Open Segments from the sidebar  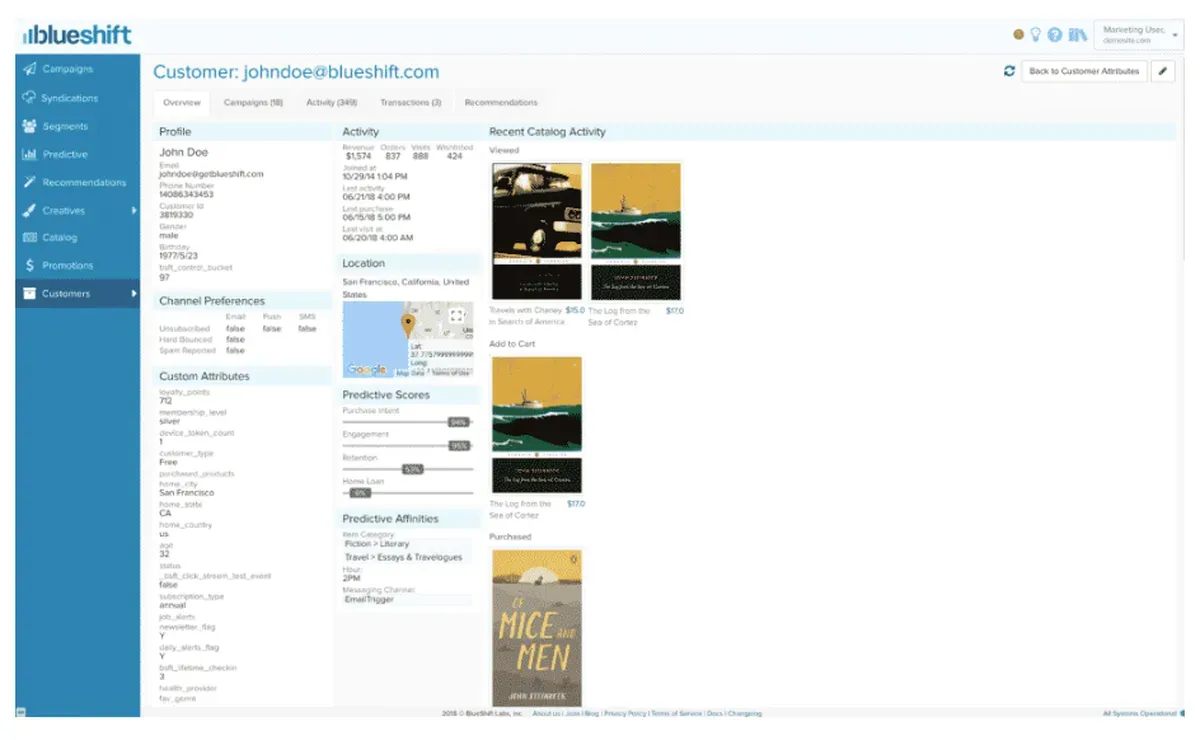point(65,127)
